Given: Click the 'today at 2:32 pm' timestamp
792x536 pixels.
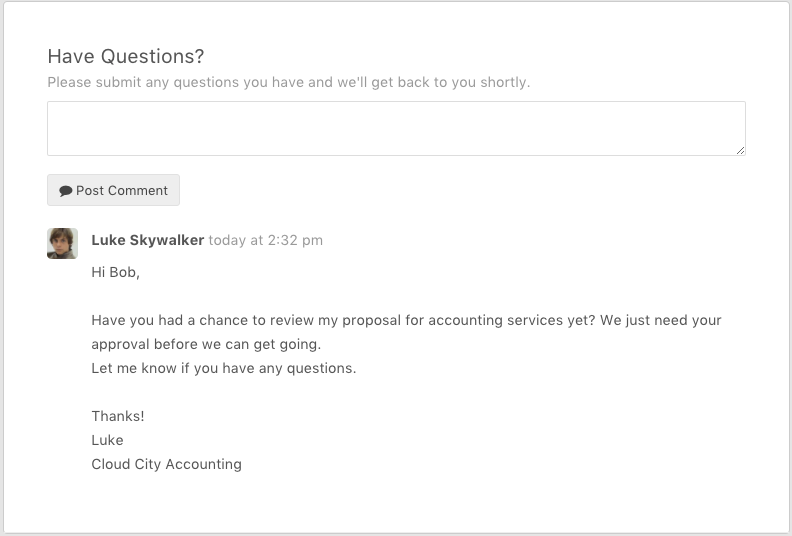Looking at the screenshot, I should point(265,240).
